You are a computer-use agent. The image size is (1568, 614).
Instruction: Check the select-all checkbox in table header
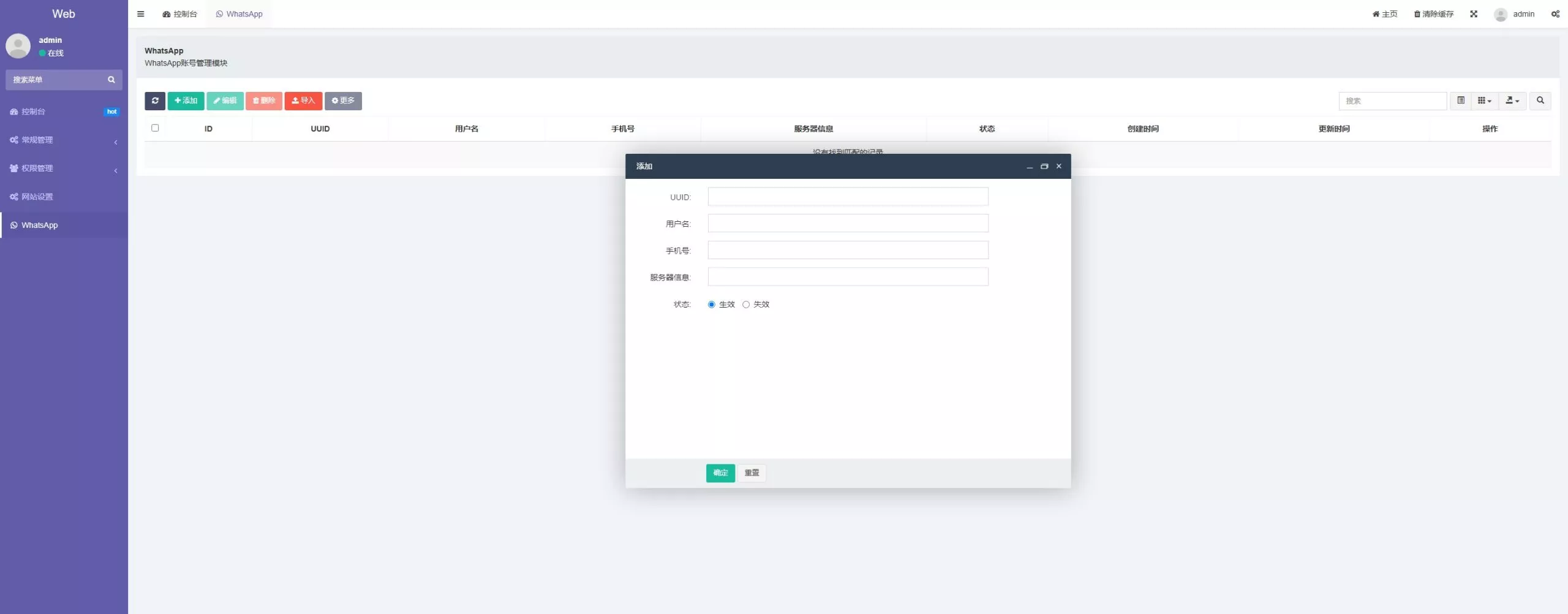[x=155, y=128]
